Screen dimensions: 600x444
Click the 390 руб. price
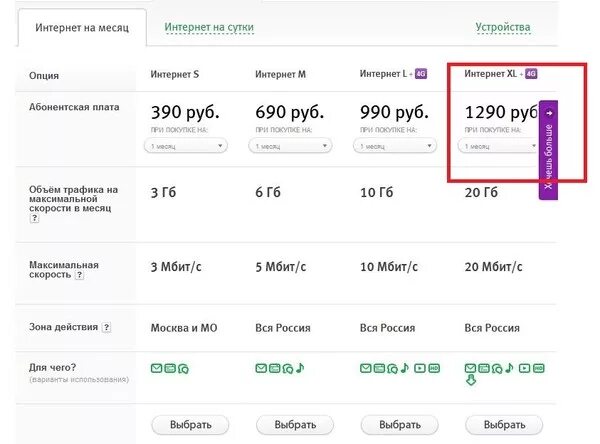click(185, 112)
